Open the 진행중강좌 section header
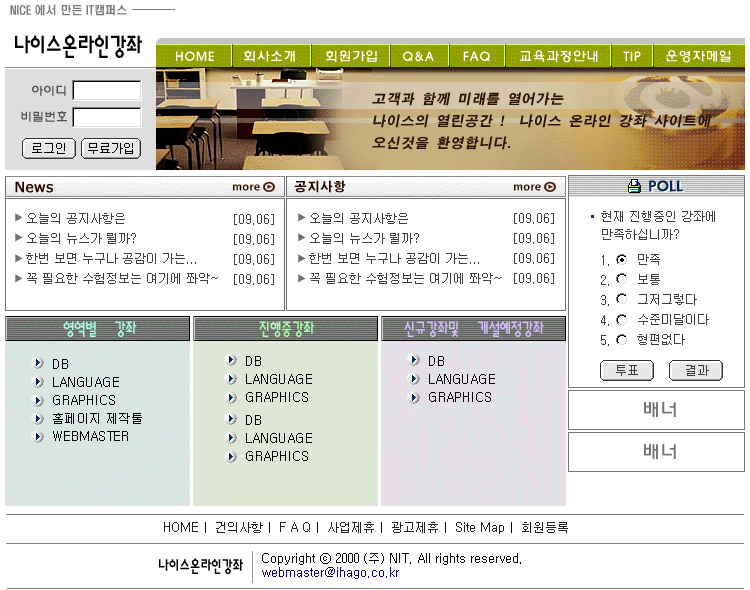 pos(286,328)
